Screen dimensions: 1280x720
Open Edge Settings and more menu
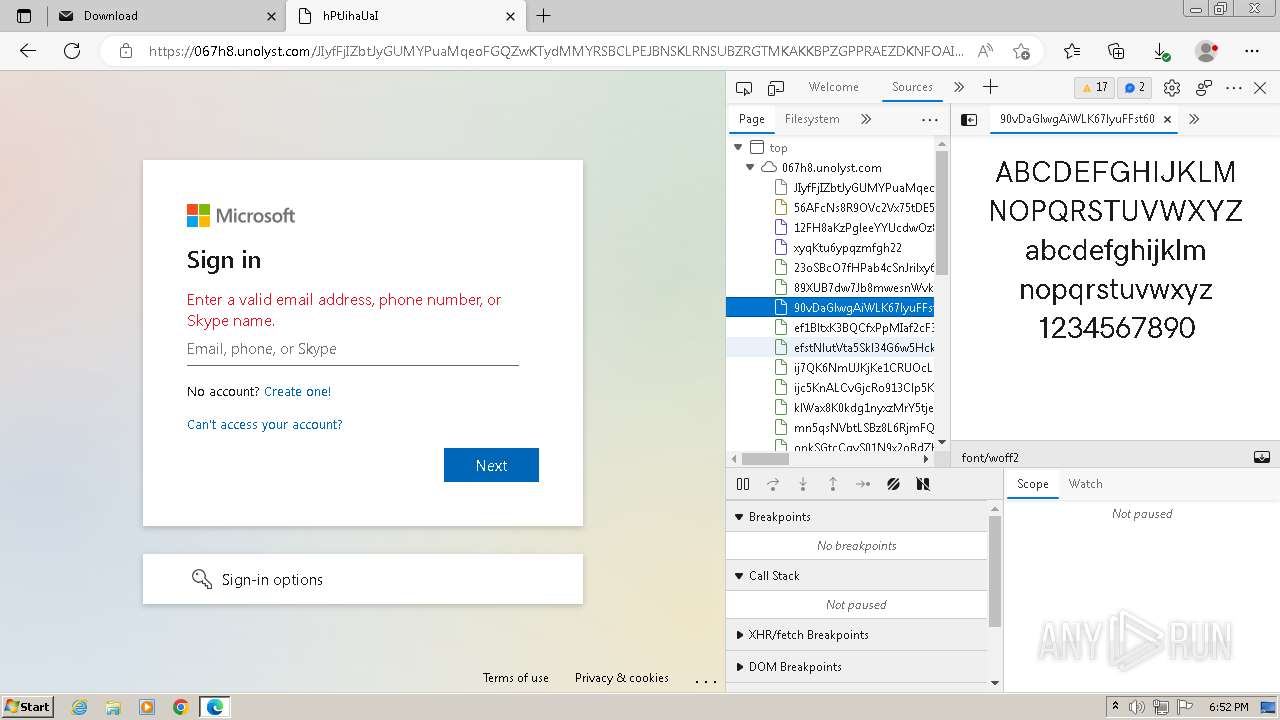[x=1252, y=51]
